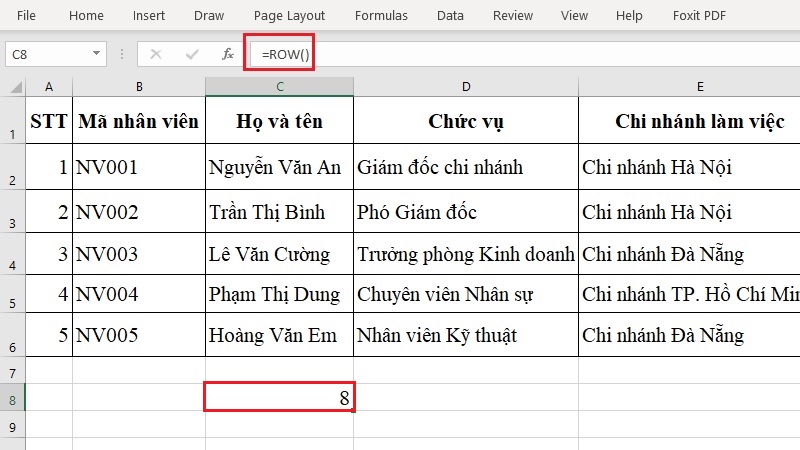Select the cell 'Nguyễn Văn An'
The image size is (800, 450).
(280, 167)
